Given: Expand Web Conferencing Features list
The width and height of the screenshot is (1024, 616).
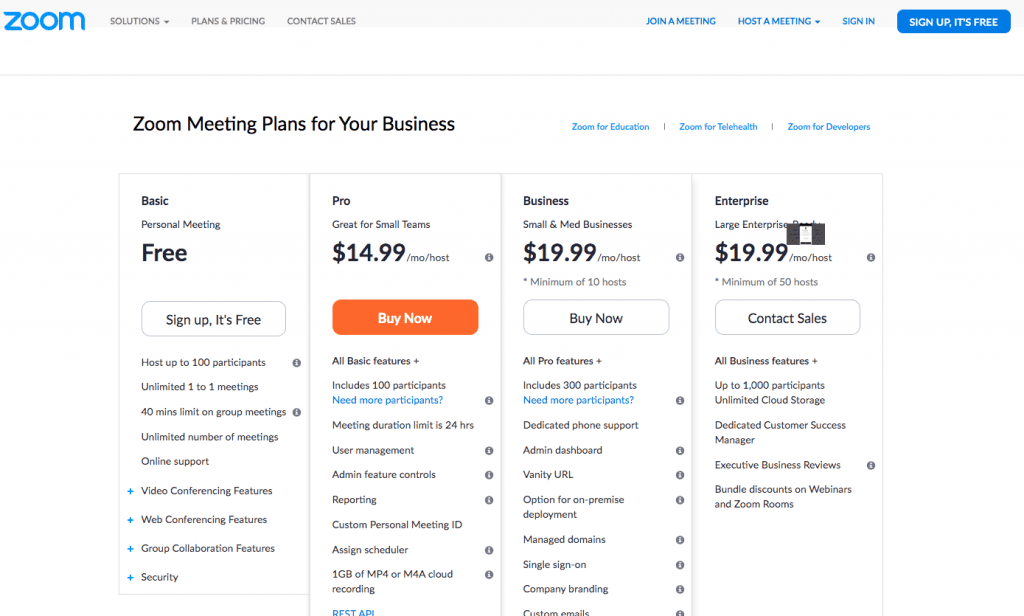Looking at the screenshot, I should [x=203, y=520].
